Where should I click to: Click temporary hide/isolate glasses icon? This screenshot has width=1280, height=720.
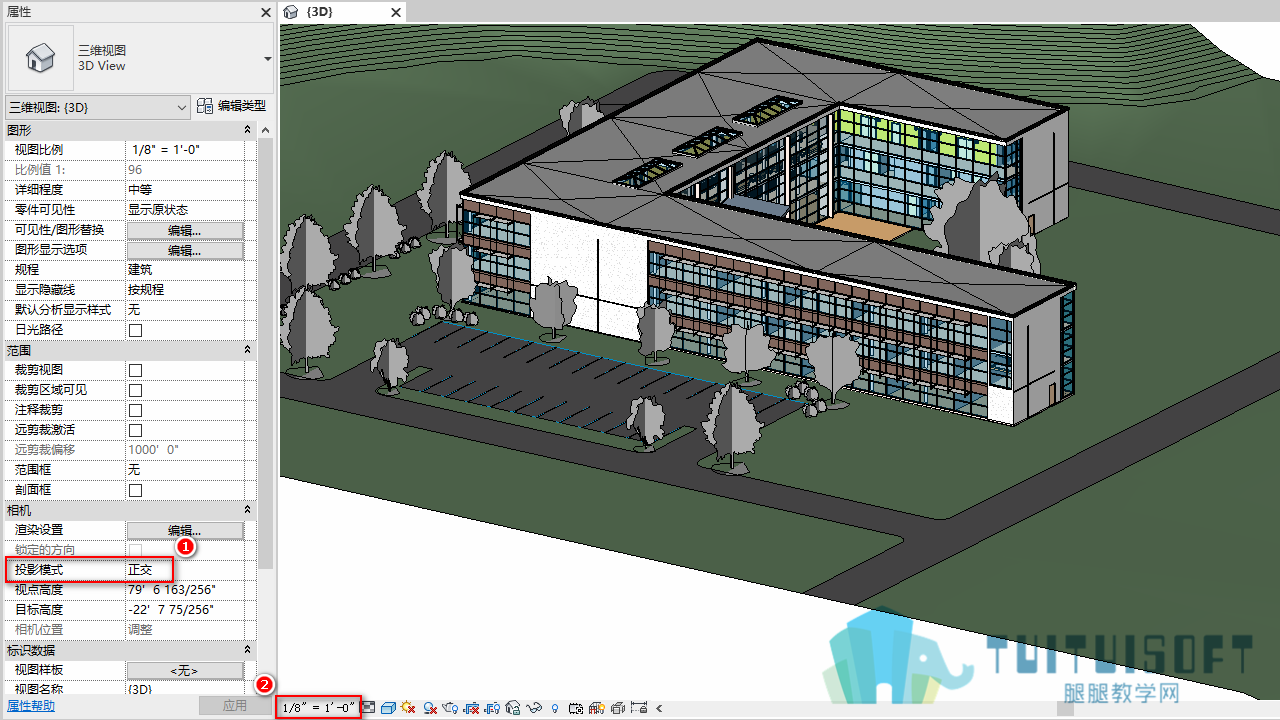(534, 708)
